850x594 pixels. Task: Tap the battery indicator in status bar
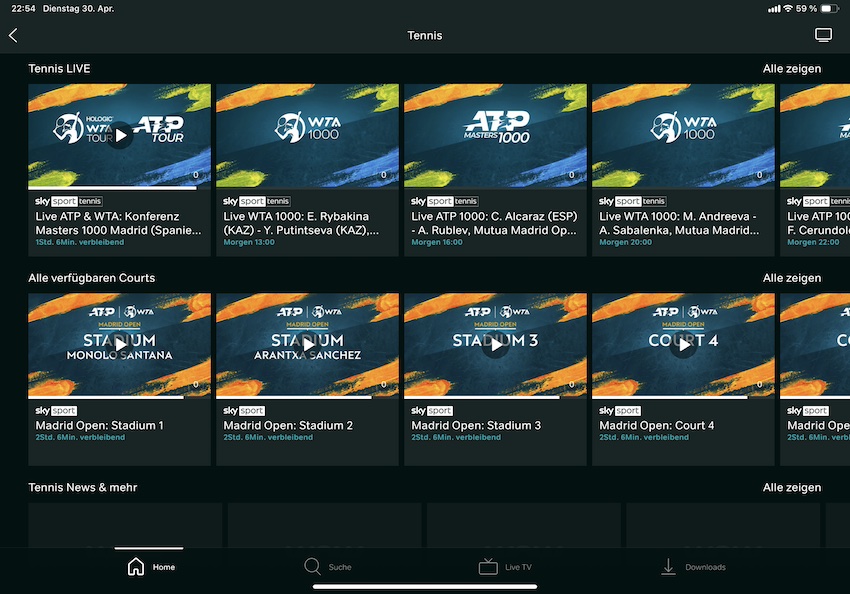pos(829,9)
